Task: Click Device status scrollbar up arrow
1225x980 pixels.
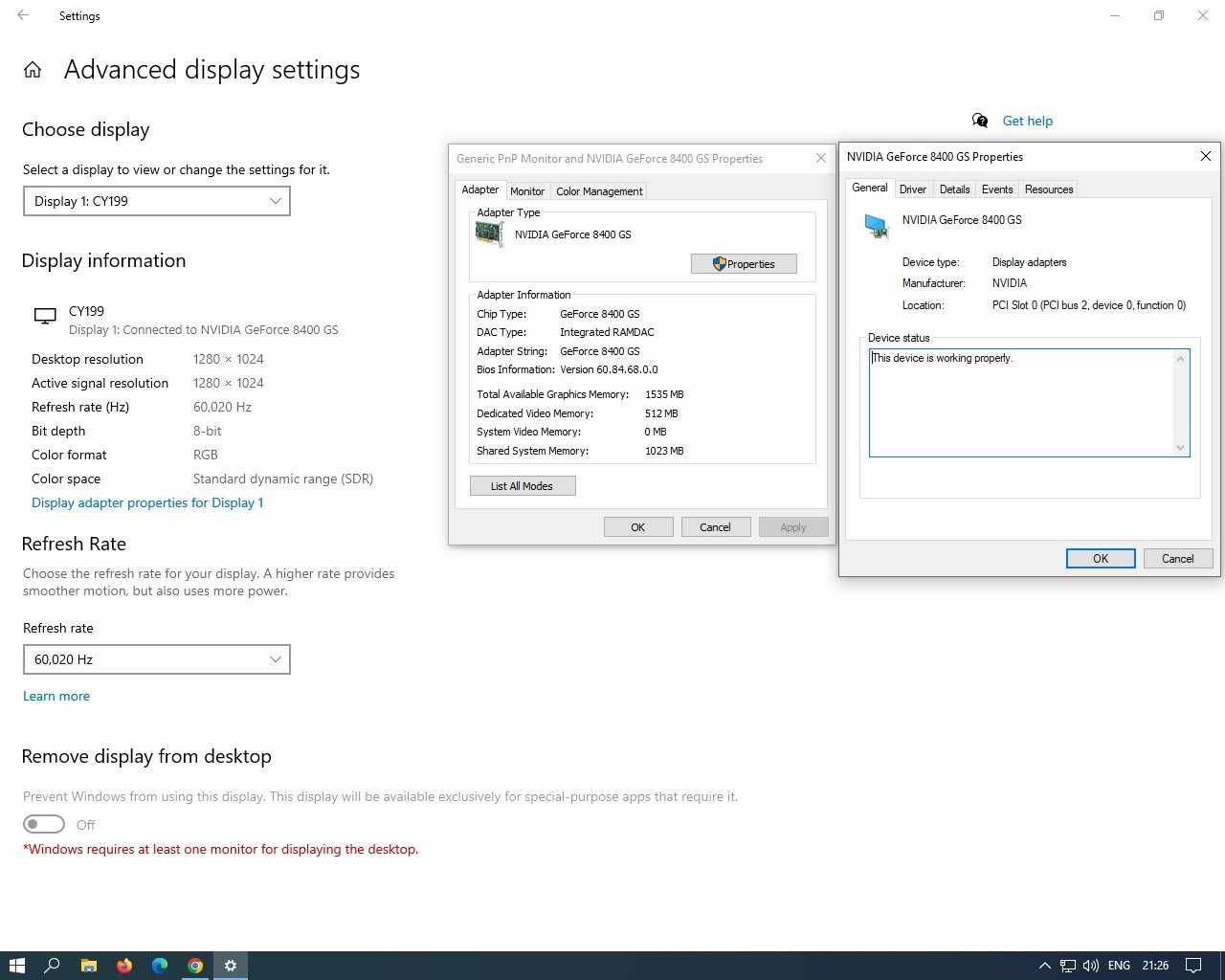Action: pyautogui.click(x=1180, y=359)
